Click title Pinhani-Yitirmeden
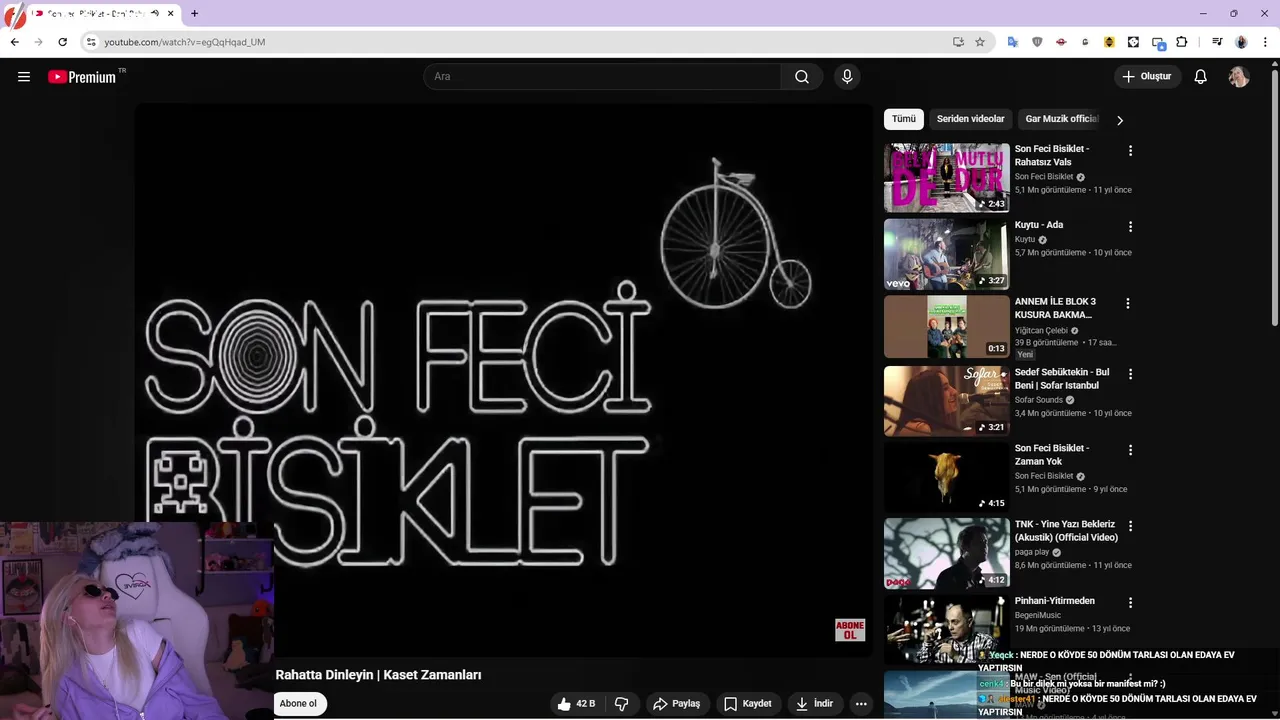1280x720 pixels. tap(1055, 601)
